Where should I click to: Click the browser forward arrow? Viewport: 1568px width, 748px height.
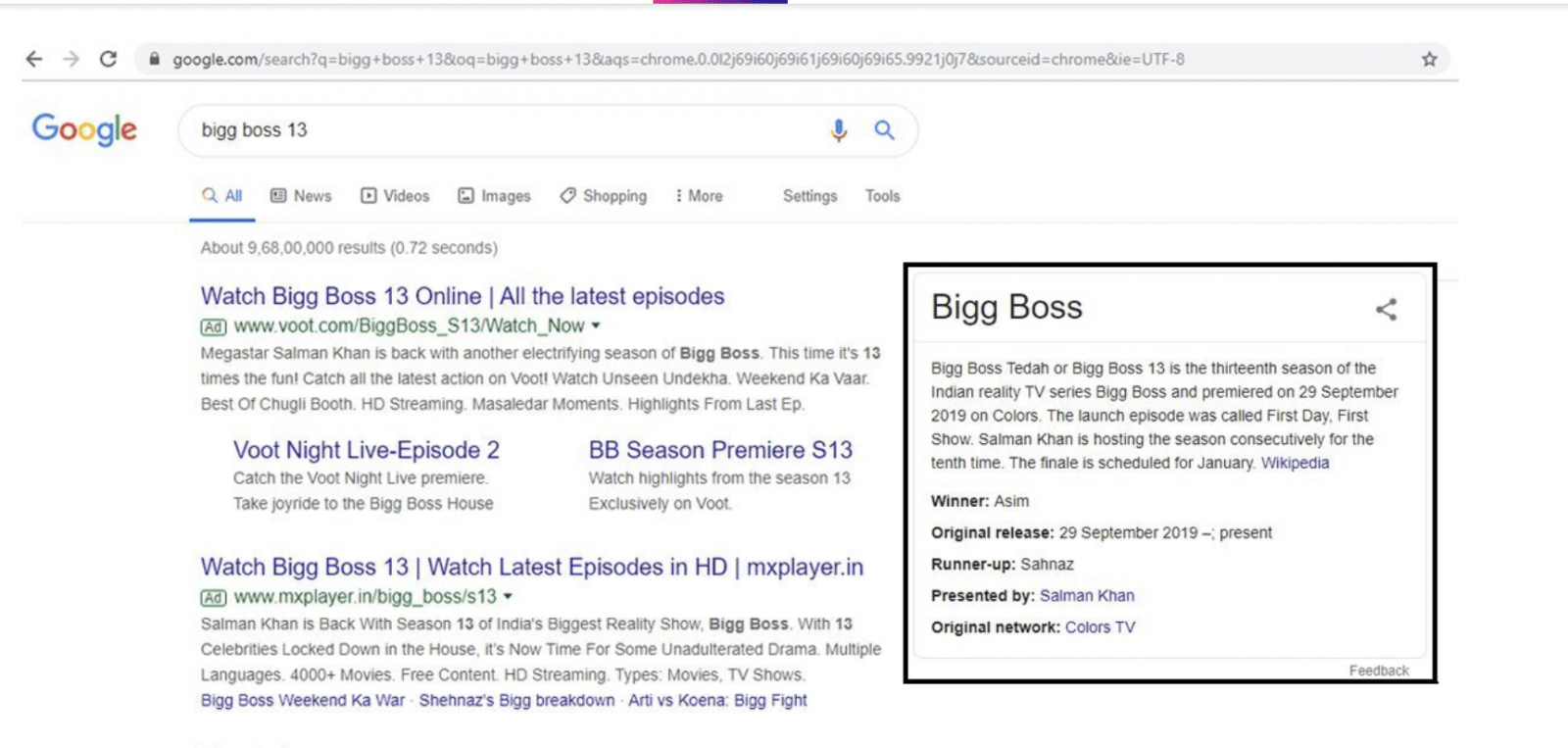click(x=71, y=59)
